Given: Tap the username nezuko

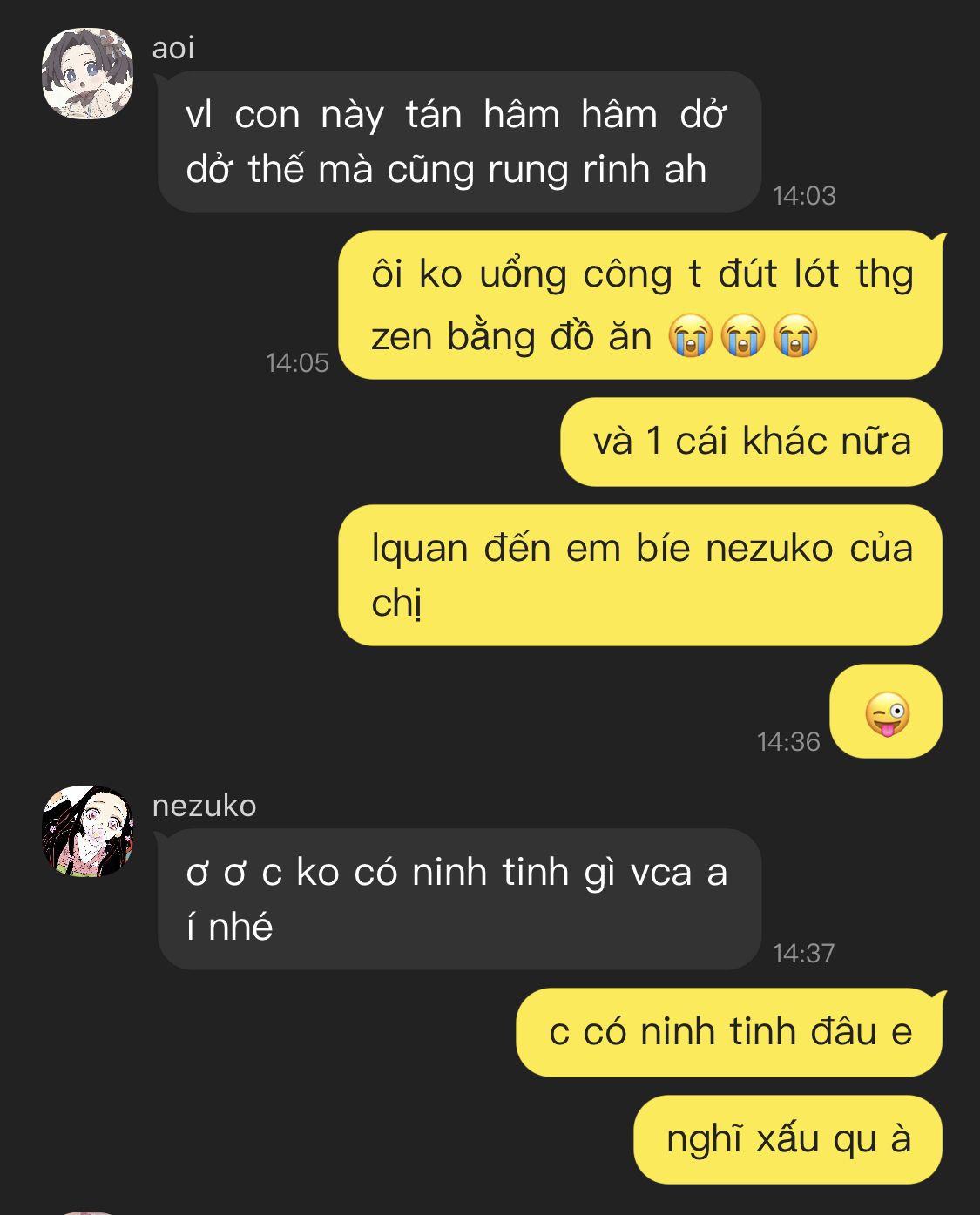Looking at the screenshot, I should [x=204, y=806].
